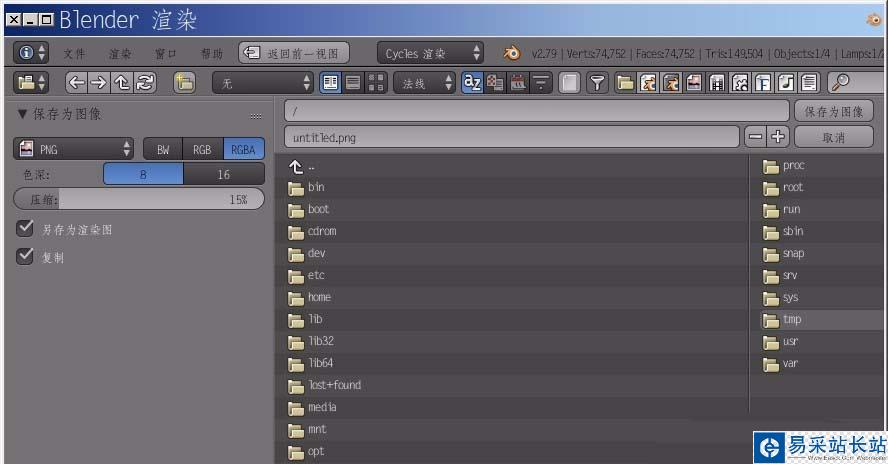Toggle file filtering funnel icon
Screen dimensions: 888x464
tap(597, 83)
